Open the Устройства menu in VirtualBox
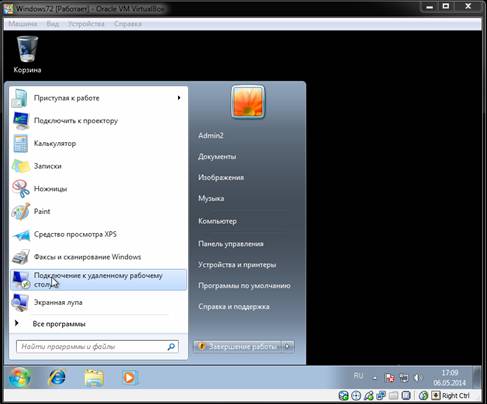The image size is (487, 404). pos(86,24)
